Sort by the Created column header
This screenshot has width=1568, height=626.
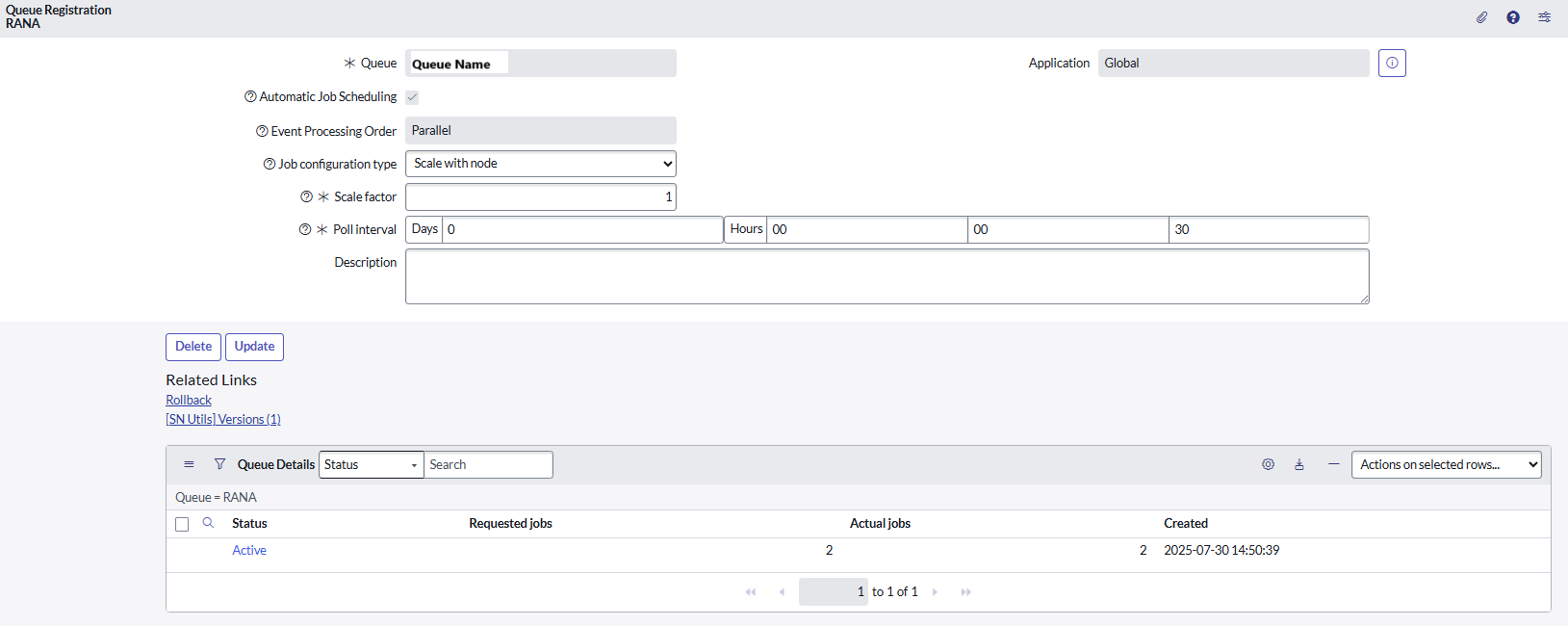pyautogui.click(x=1185, y=524)
